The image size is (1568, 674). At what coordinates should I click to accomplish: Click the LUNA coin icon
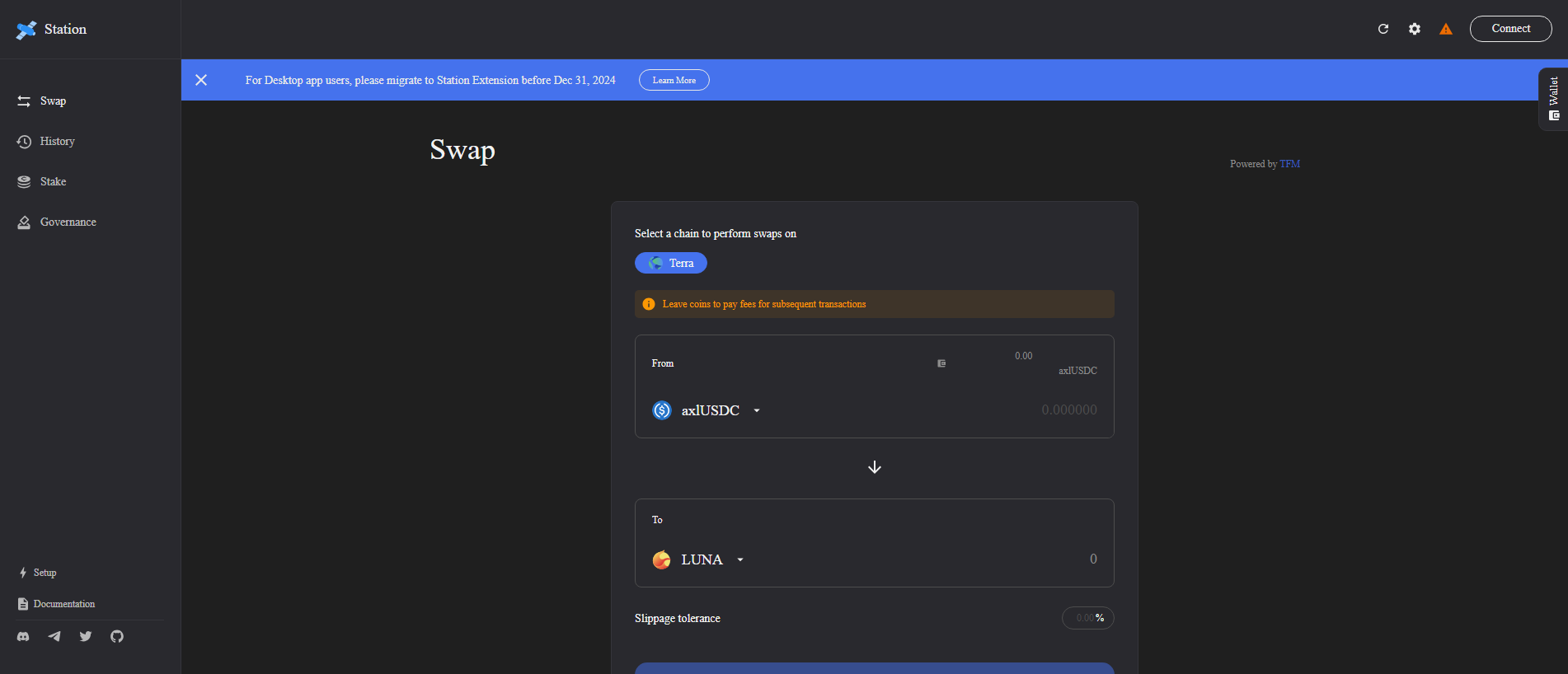click(x=662, y=559)
